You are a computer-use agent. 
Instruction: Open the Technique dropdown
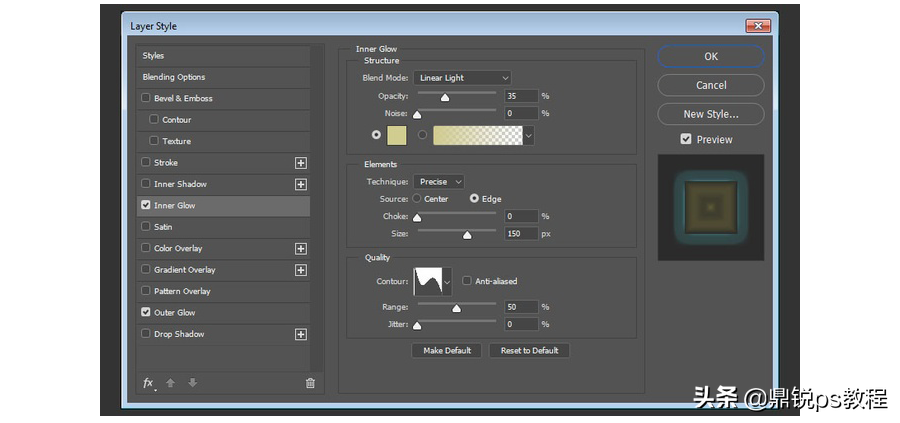tap(439, 181)
